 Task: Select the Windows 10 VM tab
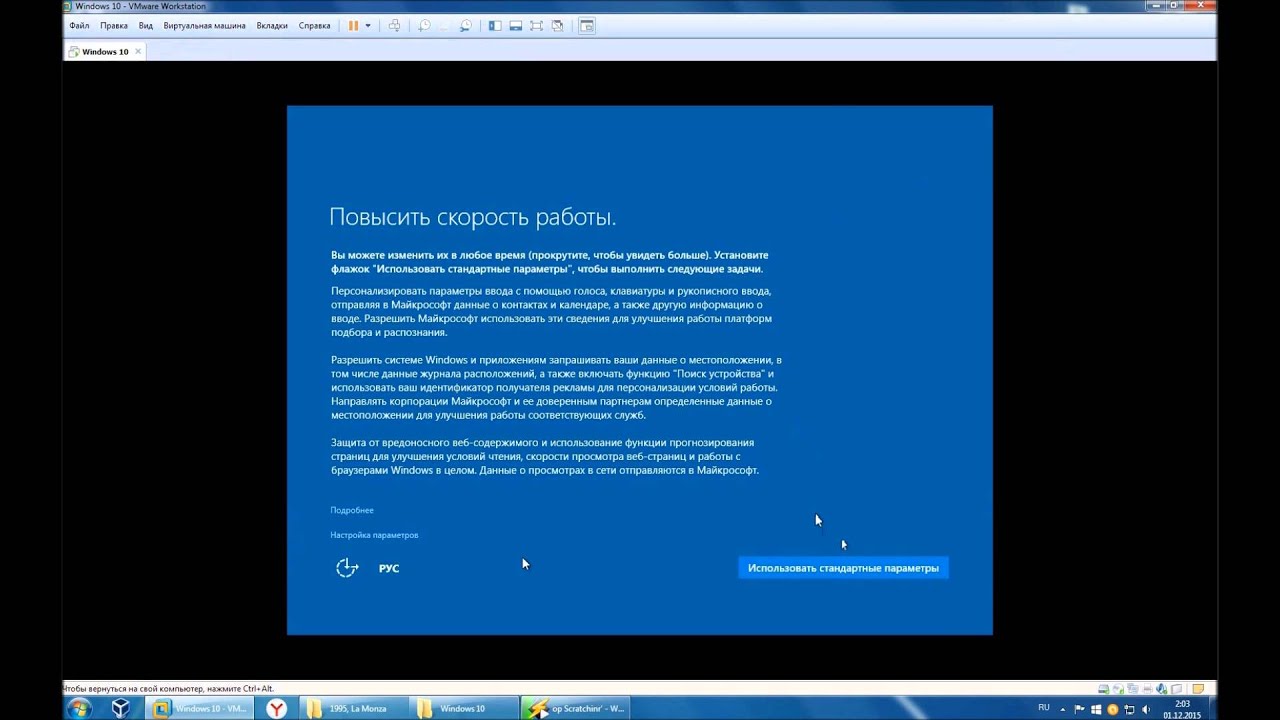[105, 51]
